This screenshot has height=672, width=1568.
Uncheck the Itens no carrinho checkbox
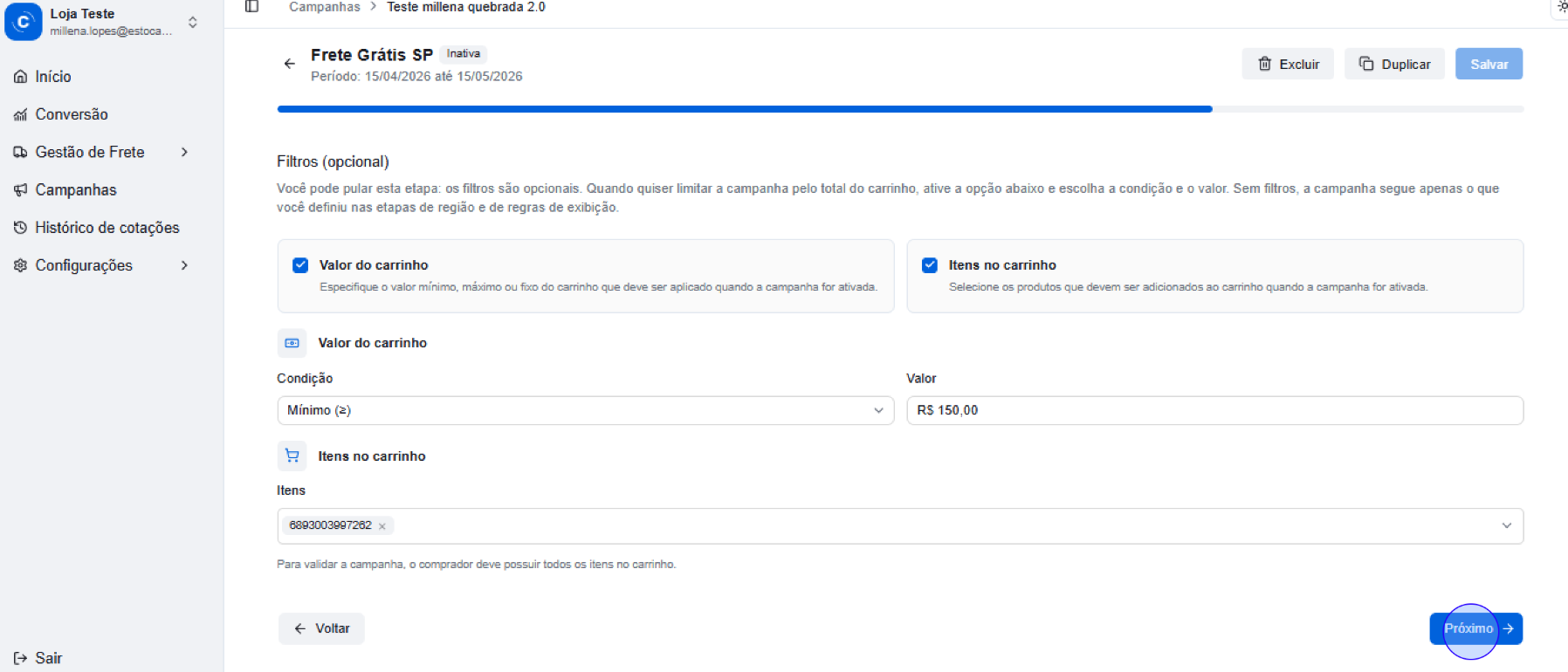930,265
